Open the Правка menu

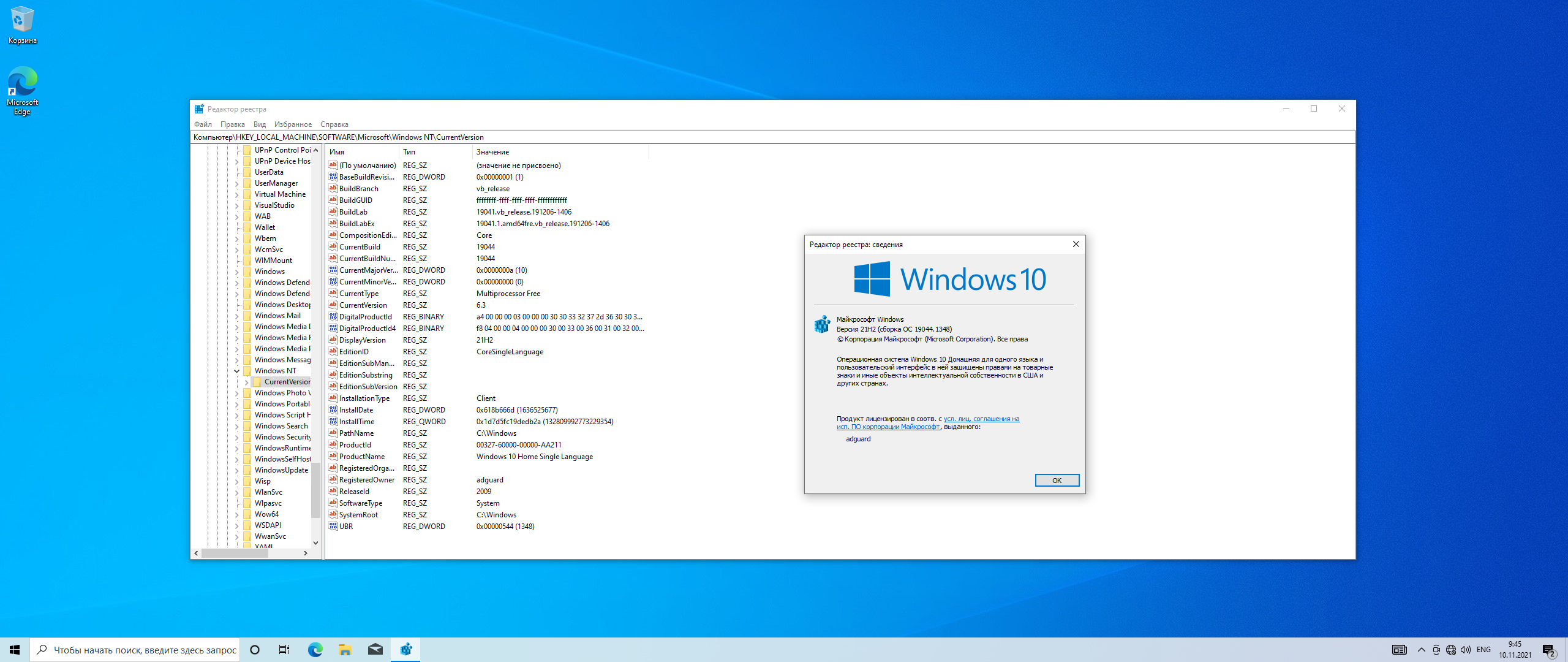click(233, 124)
